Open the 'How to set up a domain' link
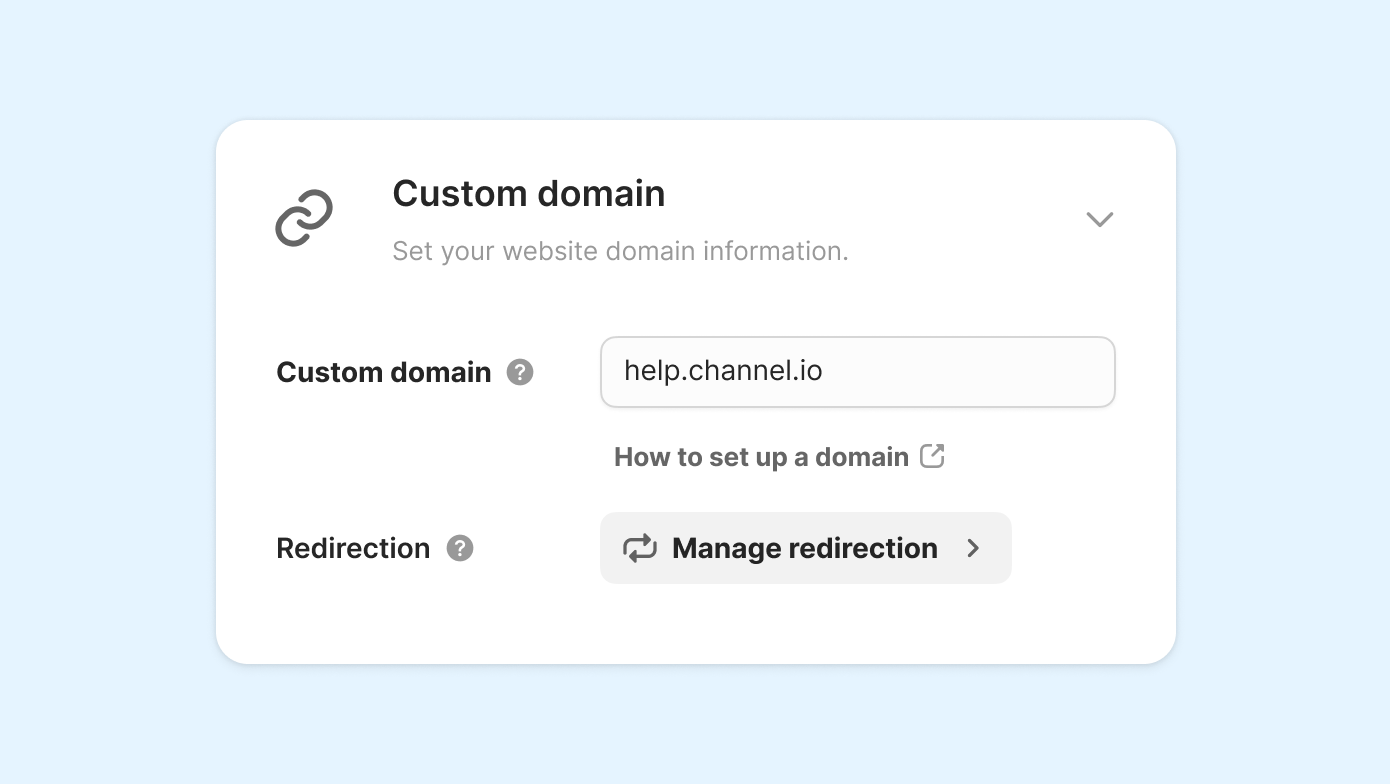Screen dimensions: 1390x784 click(x=761, y=457)
